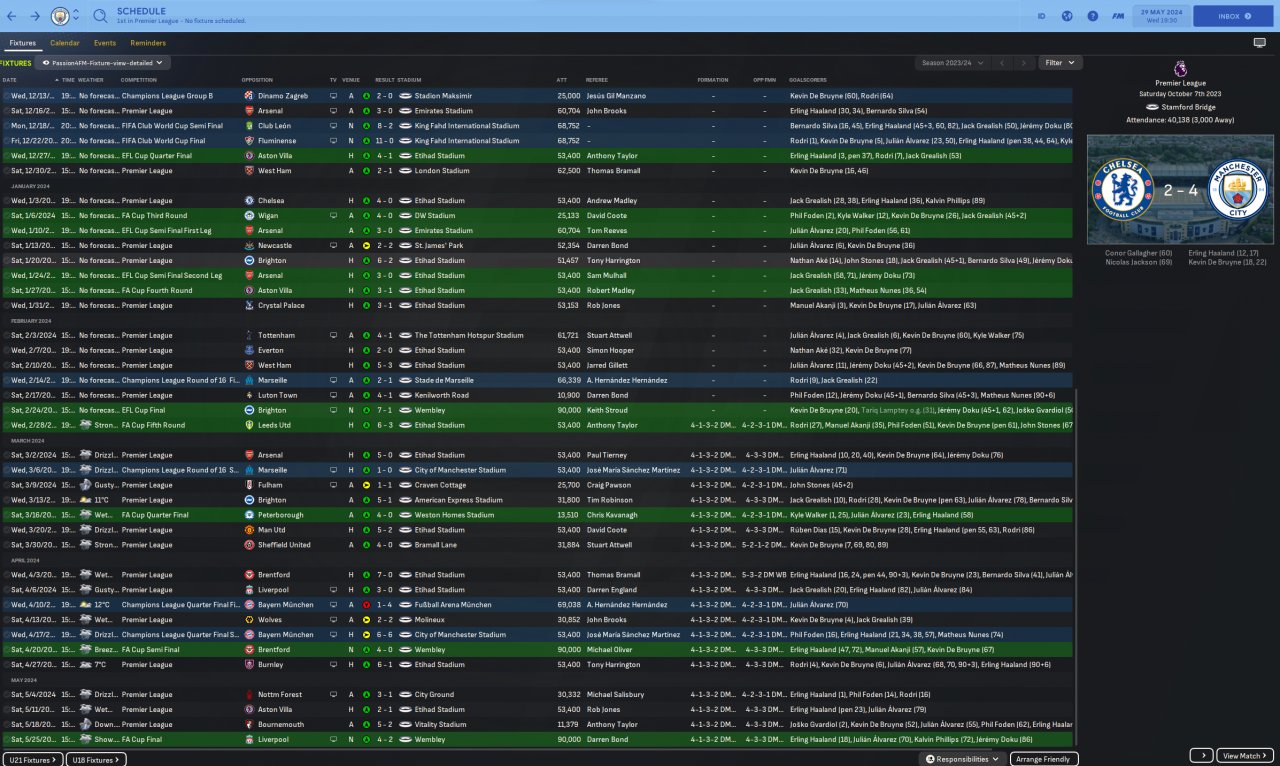Click the Arrange Friendly button
1280x766 pixels.
[x=1045, y=760]
